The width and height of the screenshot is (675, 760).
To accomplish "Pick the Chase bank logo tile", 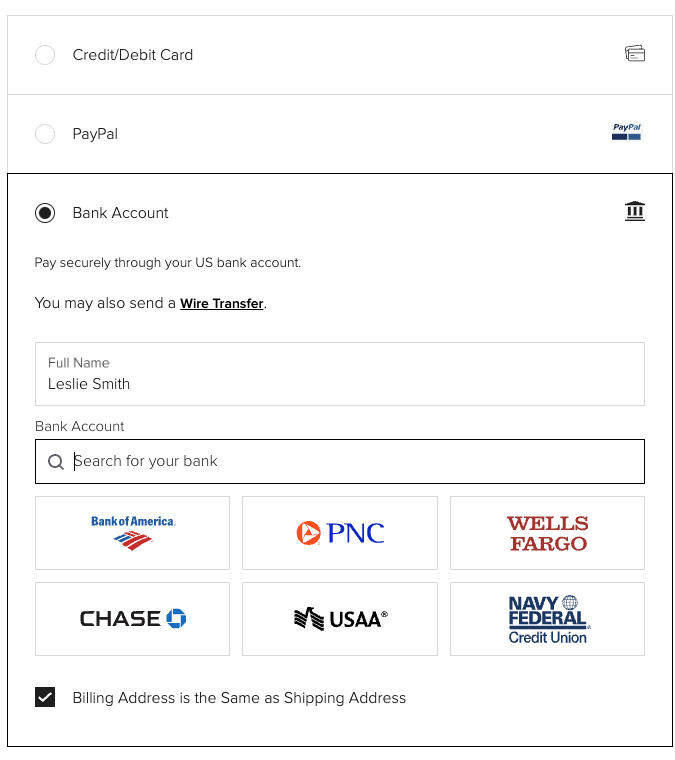I will tap(132, 619).
